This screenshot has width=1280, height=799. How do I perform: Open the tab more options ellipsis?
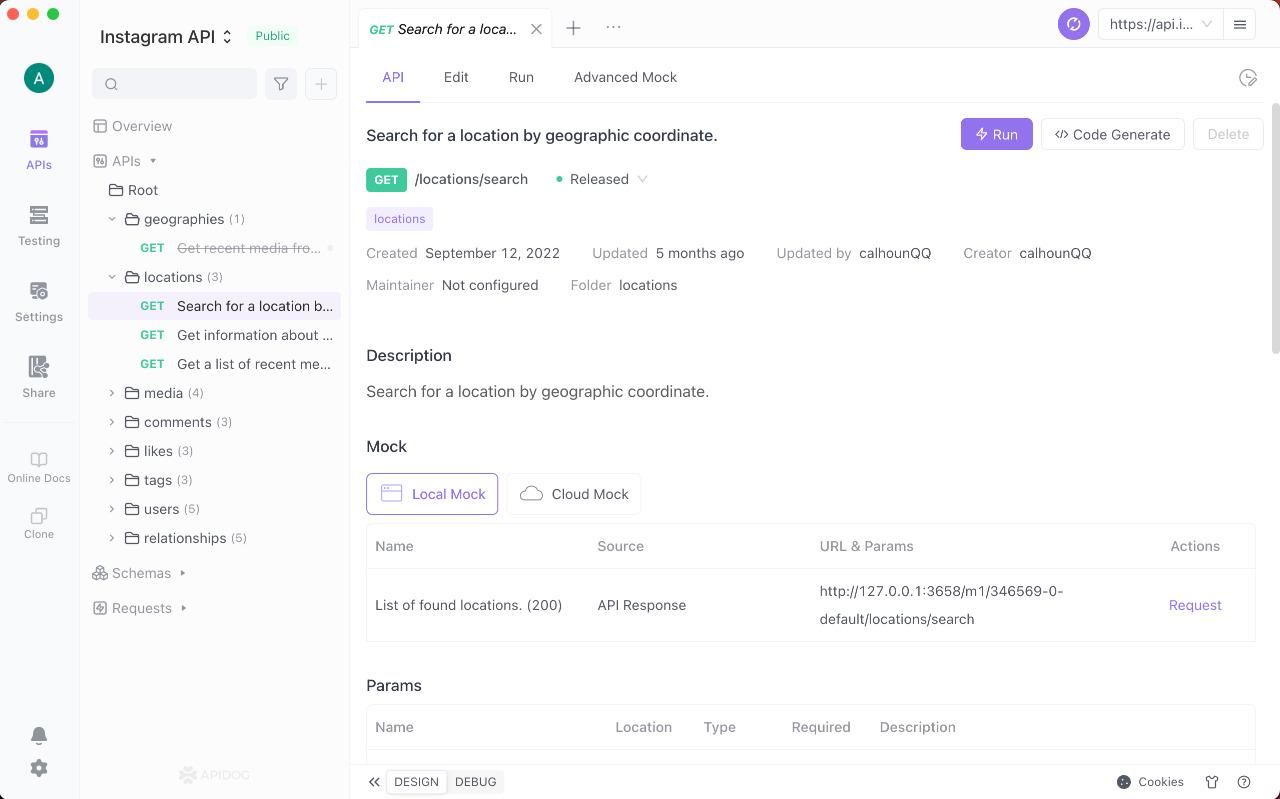[x=613, y=27]
